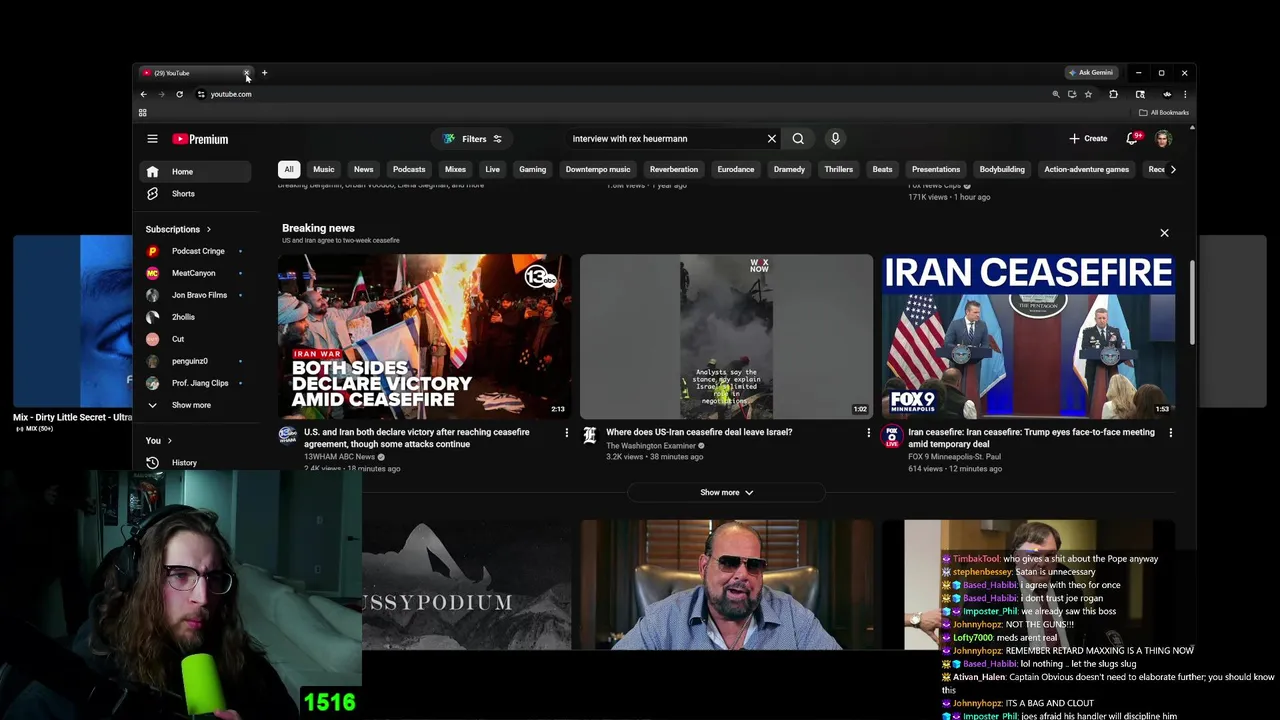Open the apps grid in the bookmarks bar
This screenshot has height=720, width=1280.
tap(142, 113)
